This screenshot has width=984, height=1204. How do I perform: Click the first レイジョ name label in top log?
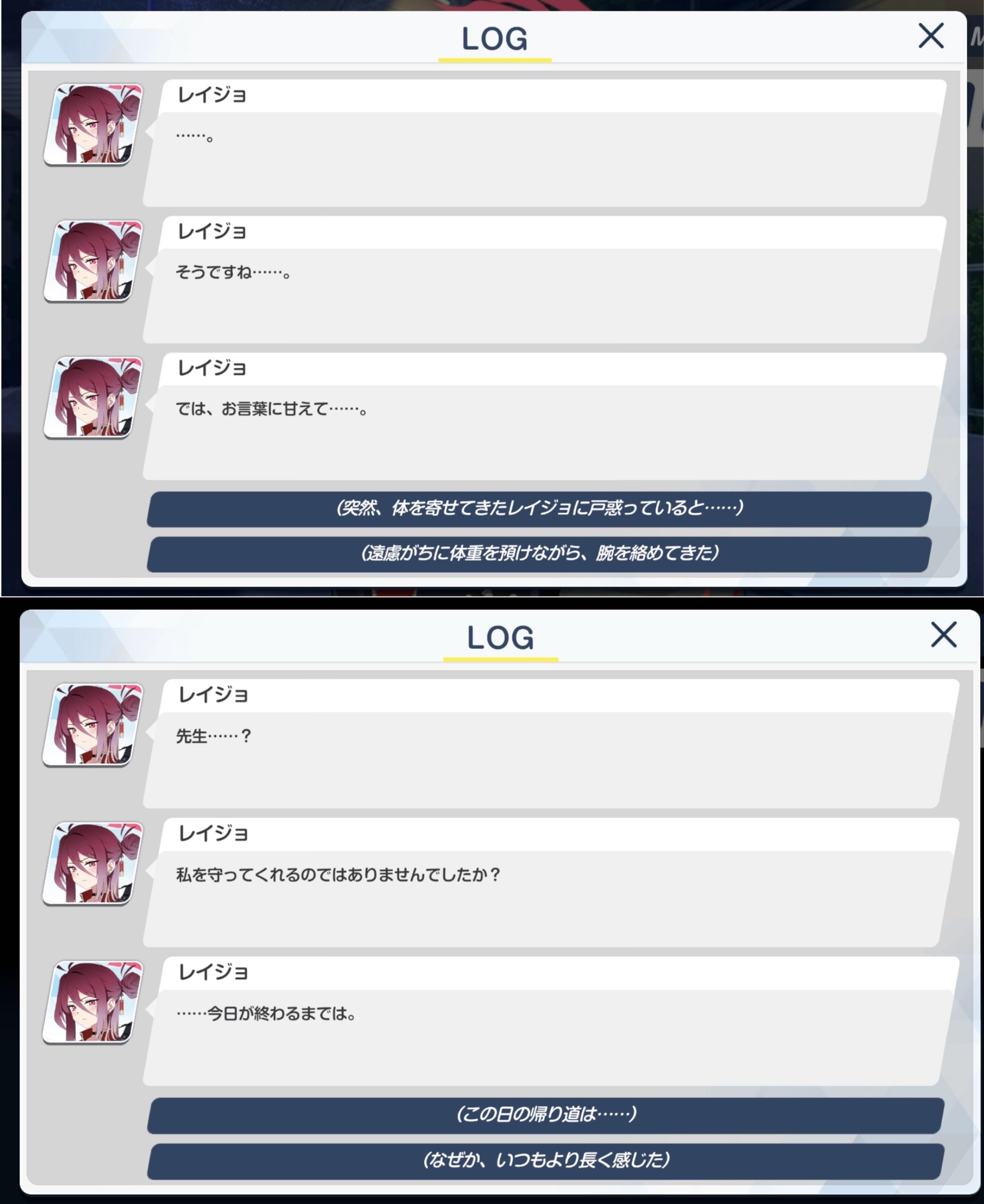click(x=212, y=95)
